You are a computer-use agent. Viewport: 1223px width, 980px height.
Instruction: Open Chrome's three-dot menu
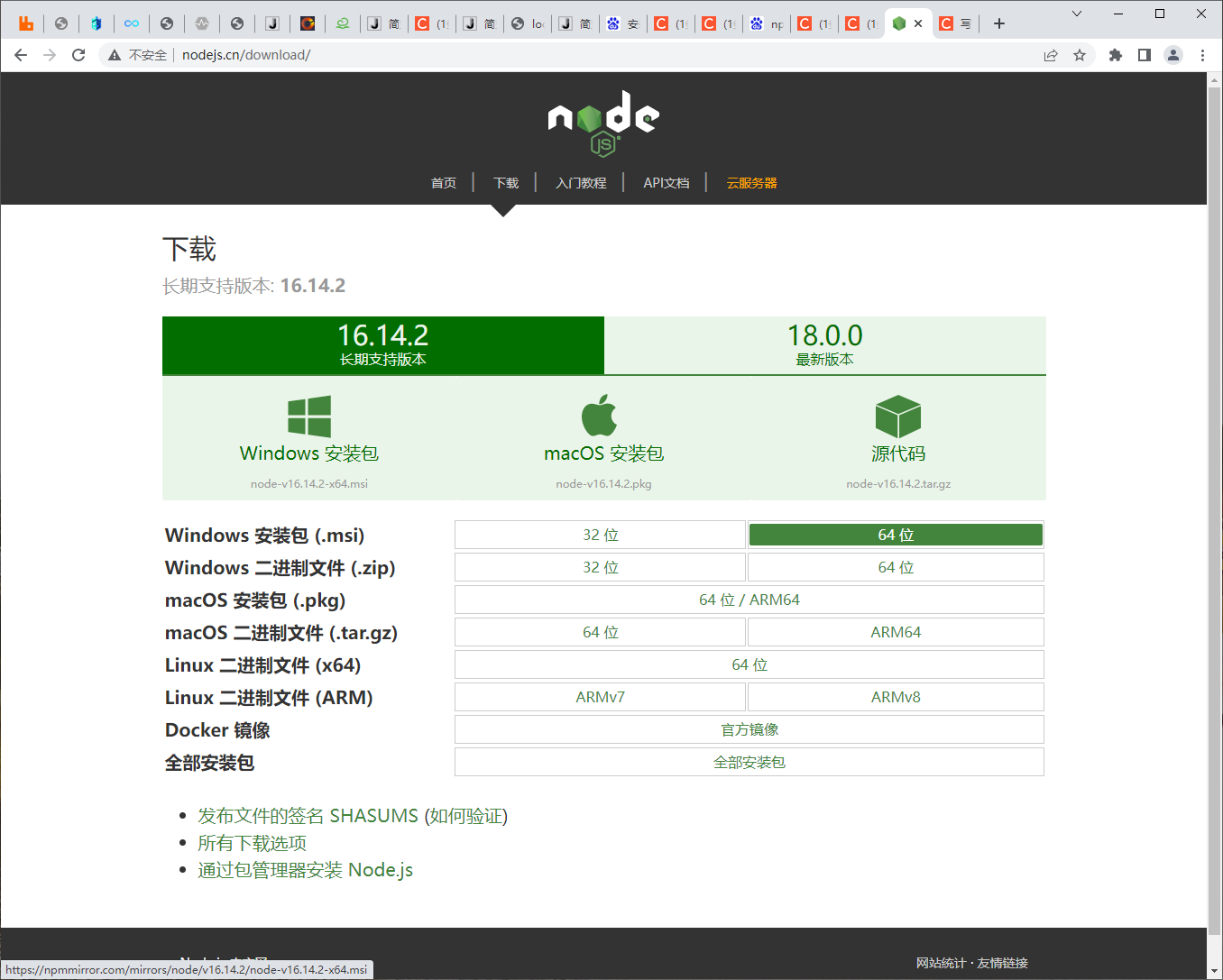1202,55
